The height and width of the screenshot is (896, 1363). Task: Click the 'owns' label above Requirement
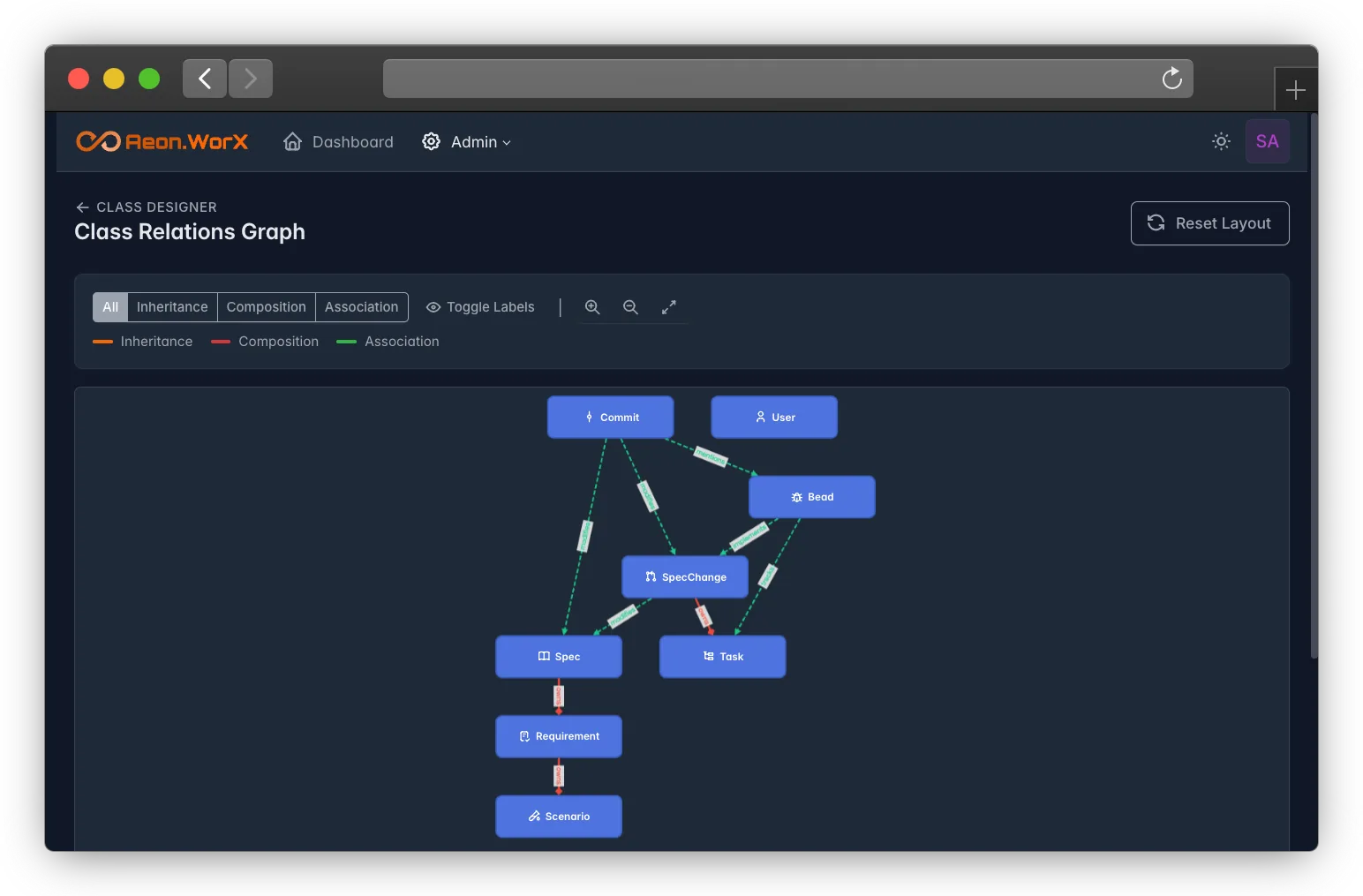tap(559, 696)
